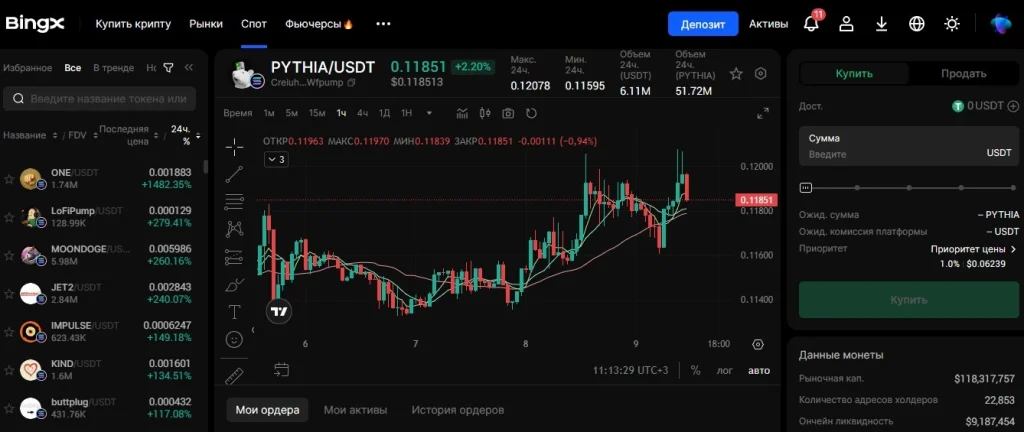Favorite the KIND/USDT star
The height and width of the screenshot is (432, 1024).
tap(9, 370)
